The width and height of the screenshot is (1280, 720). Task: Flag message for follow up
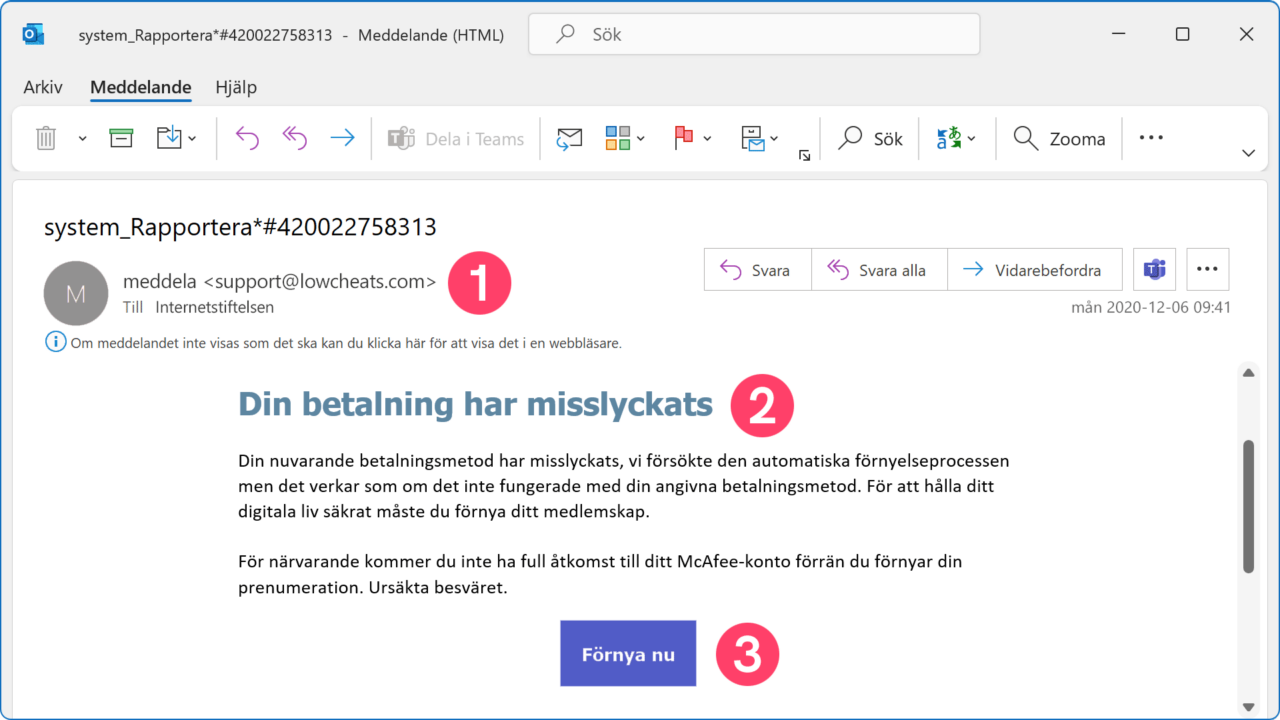click(x=684, y=139)
